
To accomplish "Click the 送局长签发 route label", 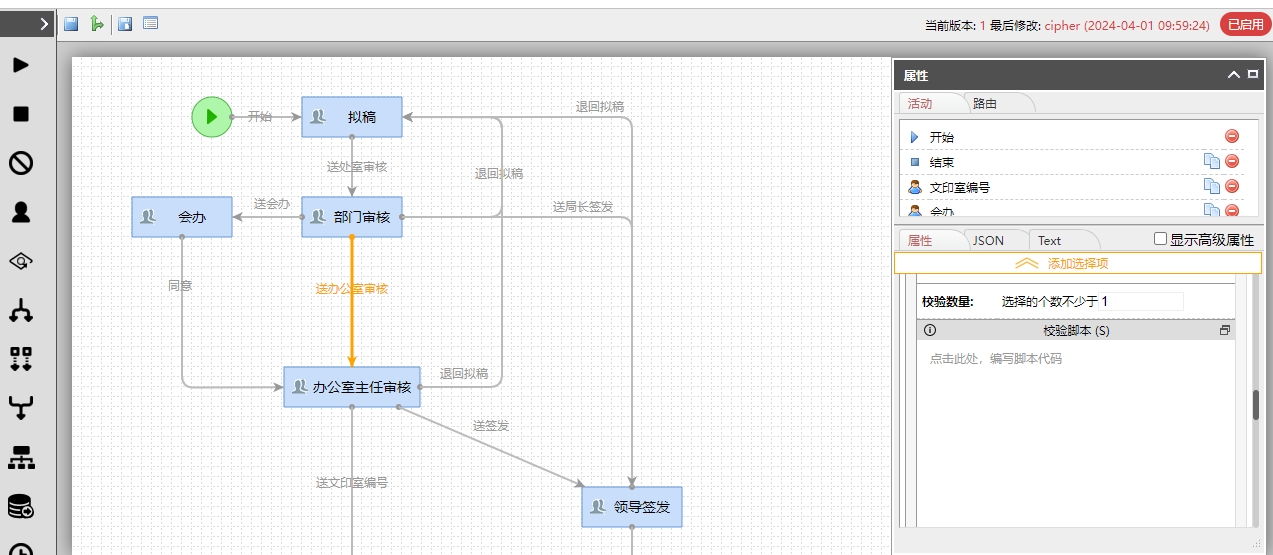I will tap(583, 207).
